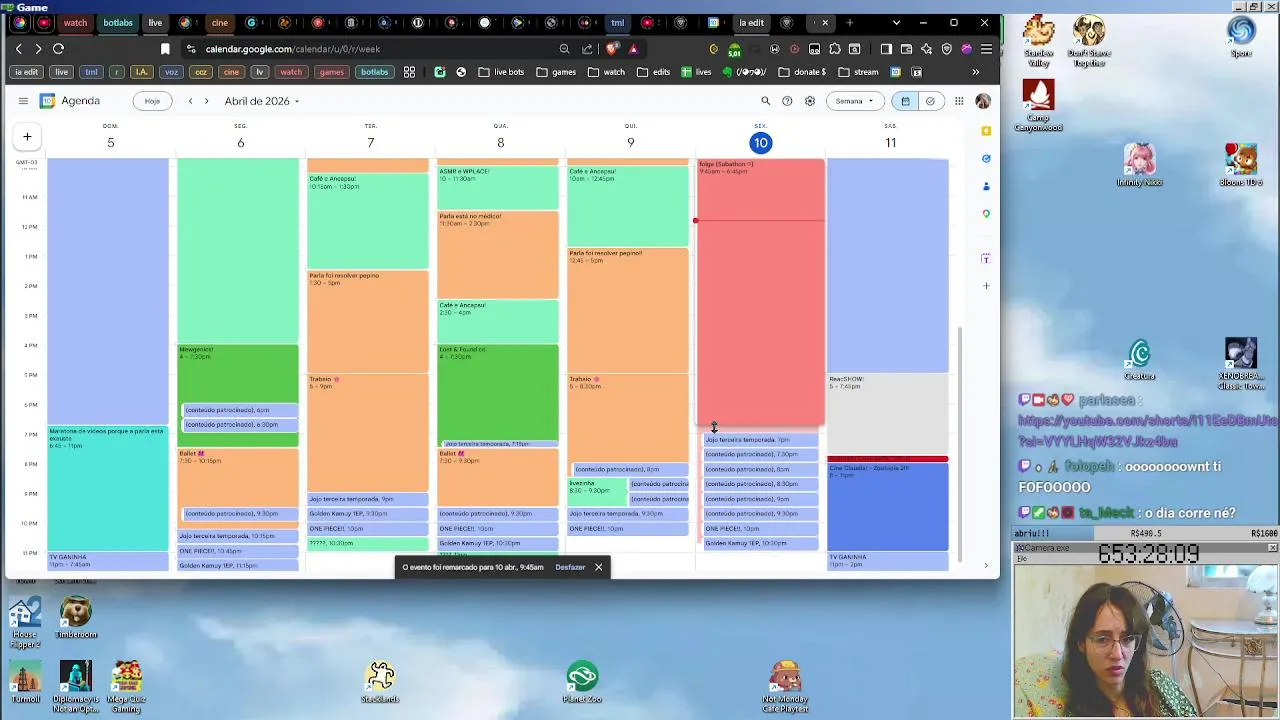Image resolution: width=1280 pixels, height=720 pixels.
Task: Toggle browser sidebar panel
Action: [x=886, y=49]
